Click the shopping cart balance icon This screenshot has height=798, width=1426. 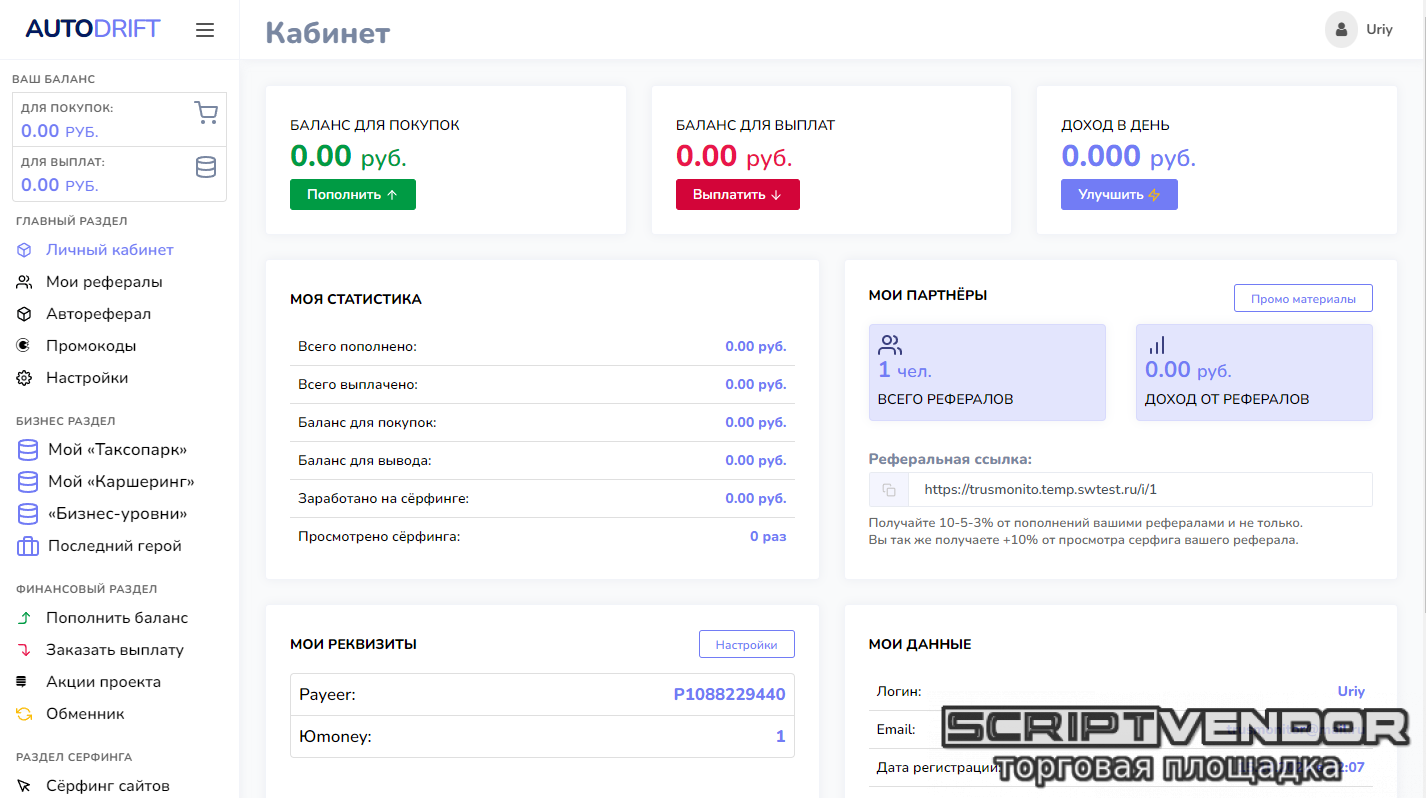(x=206, y=113)
